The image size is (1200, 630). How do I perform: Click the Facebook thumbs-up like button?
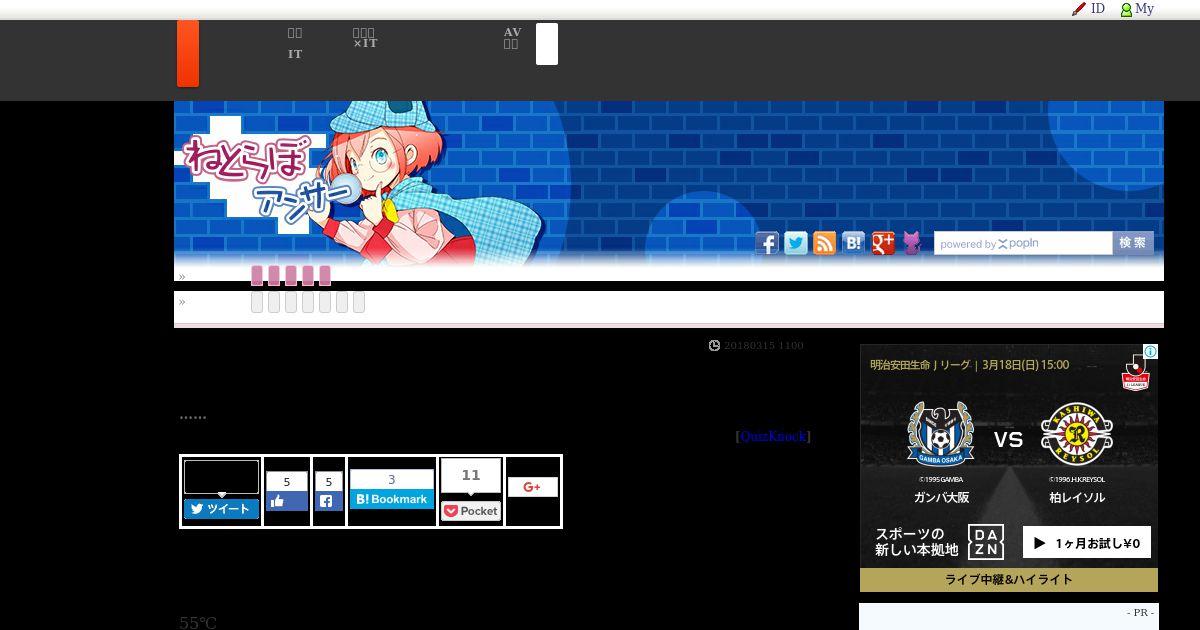tap(287, 501)
